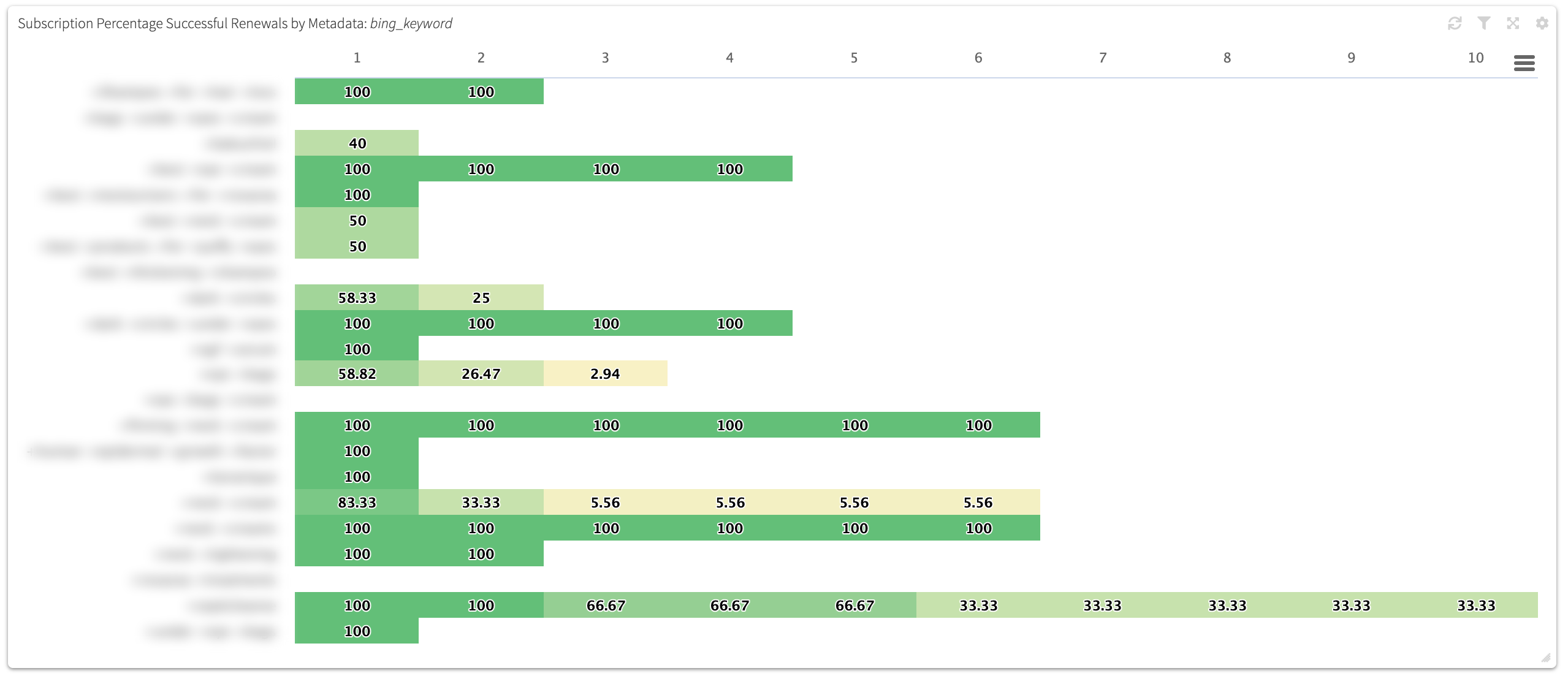Click column header 1
This screenshot has width=1568, height=676.
tap(357, 58)
